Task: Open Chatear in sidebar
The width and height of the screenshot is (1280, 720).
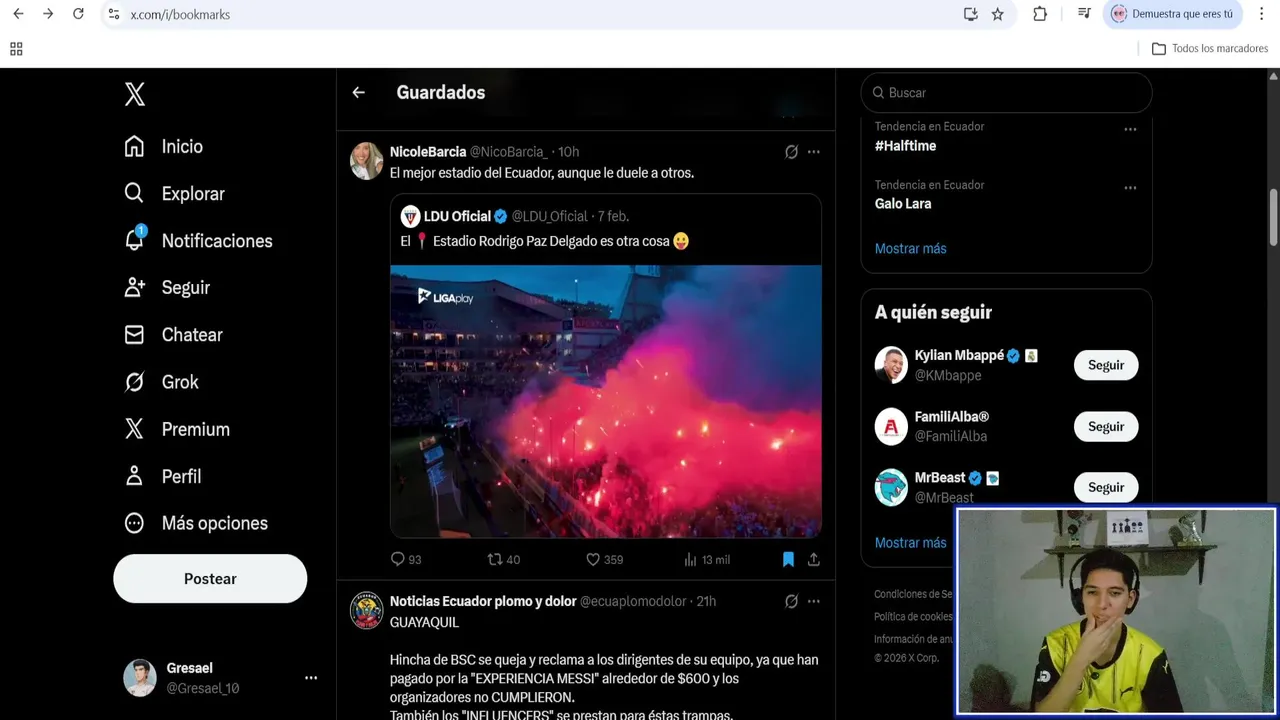Action: [x=173, y=334]
